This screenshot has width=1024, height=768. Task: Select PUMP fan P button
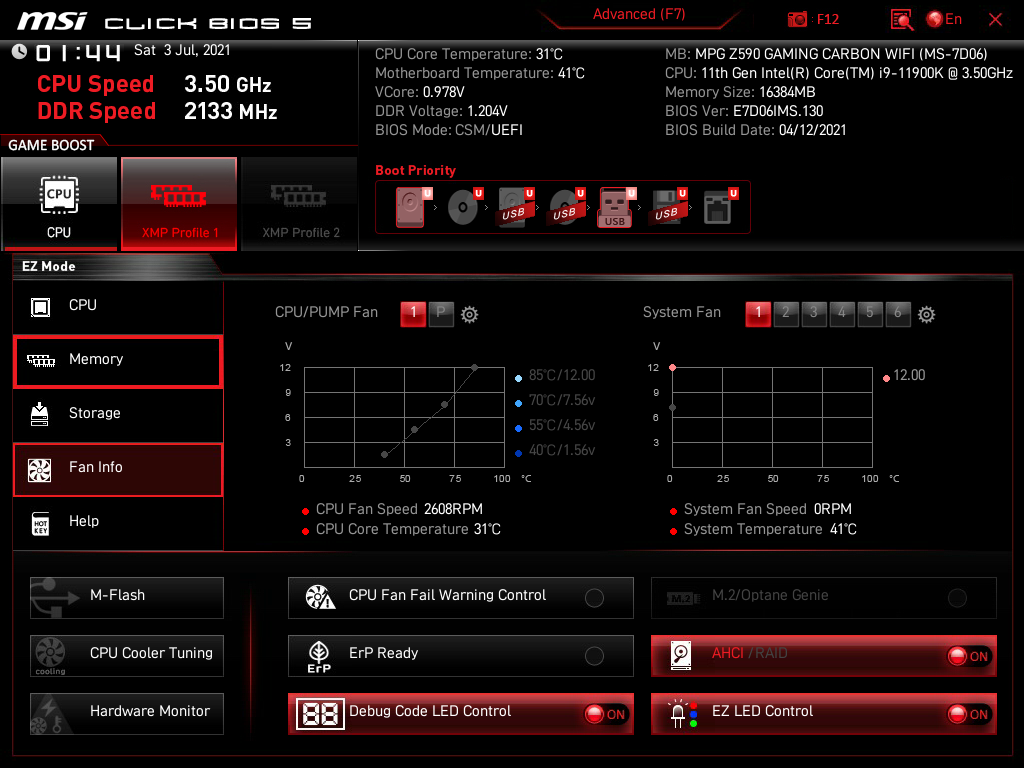pyautogui.click(x=441, y=313)
